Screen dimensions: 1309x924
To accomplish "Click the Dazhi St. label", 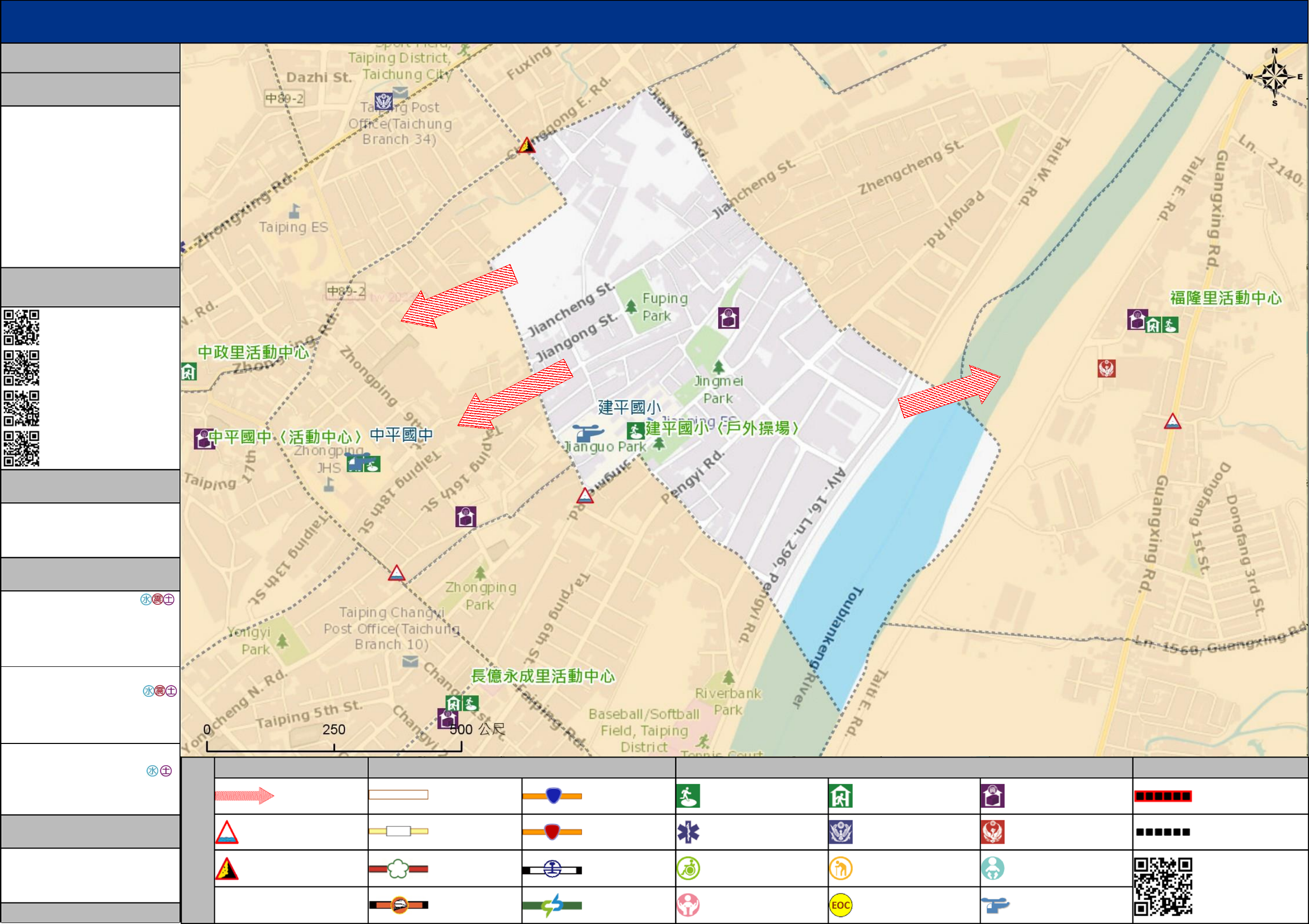I will 319,78.
